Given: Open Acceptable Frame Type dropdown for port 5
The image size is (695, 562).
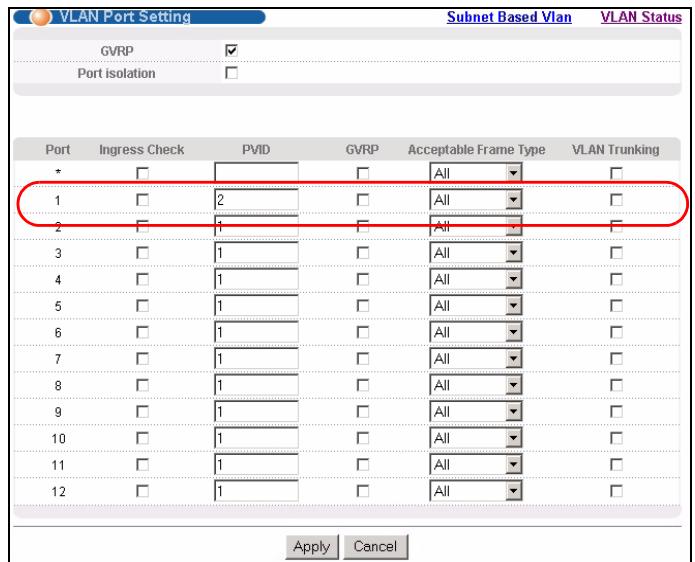Looking at the screenshot, I should [x=476, y=306].
